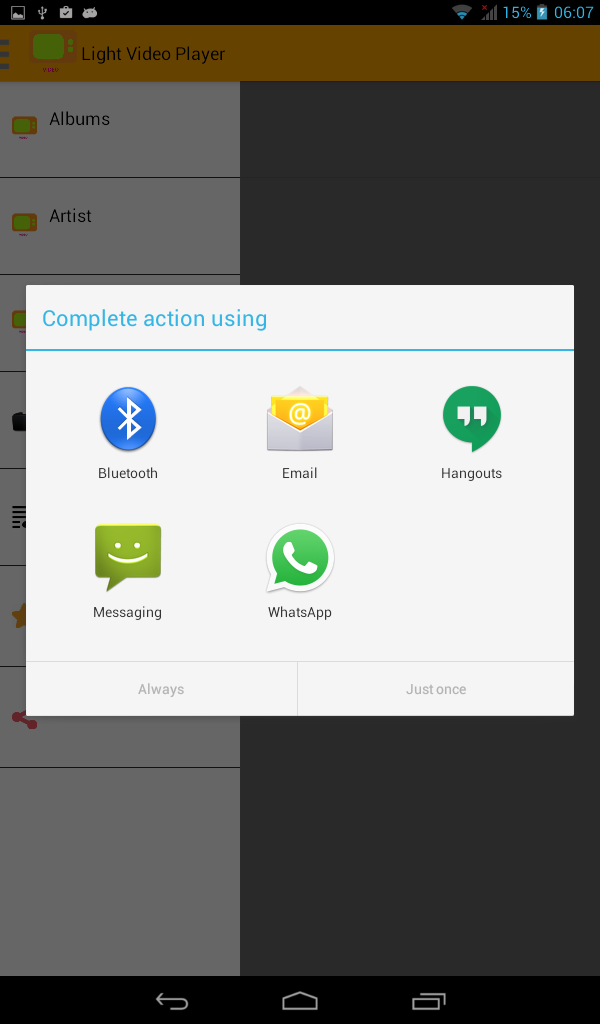Viewport: 600px width, 1024px height.
Task: Tap the Light Video Player logo
Action: (52, 51)
